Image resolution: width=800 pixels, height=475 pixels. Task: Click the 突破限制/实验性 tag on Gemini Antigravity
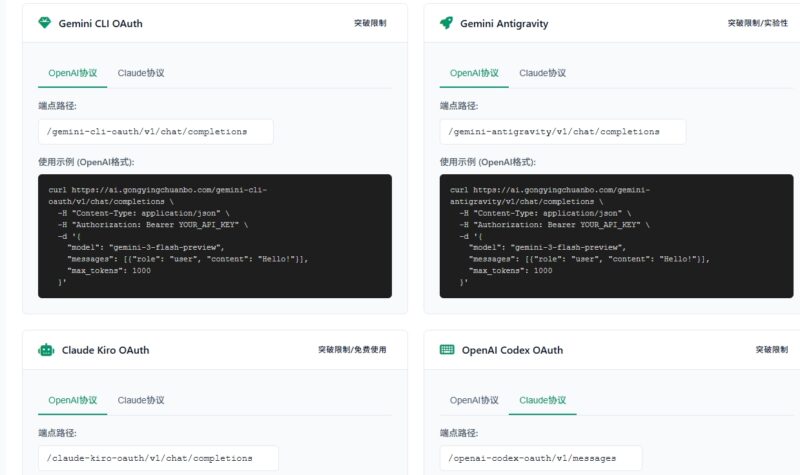click(x=758, y=23)
